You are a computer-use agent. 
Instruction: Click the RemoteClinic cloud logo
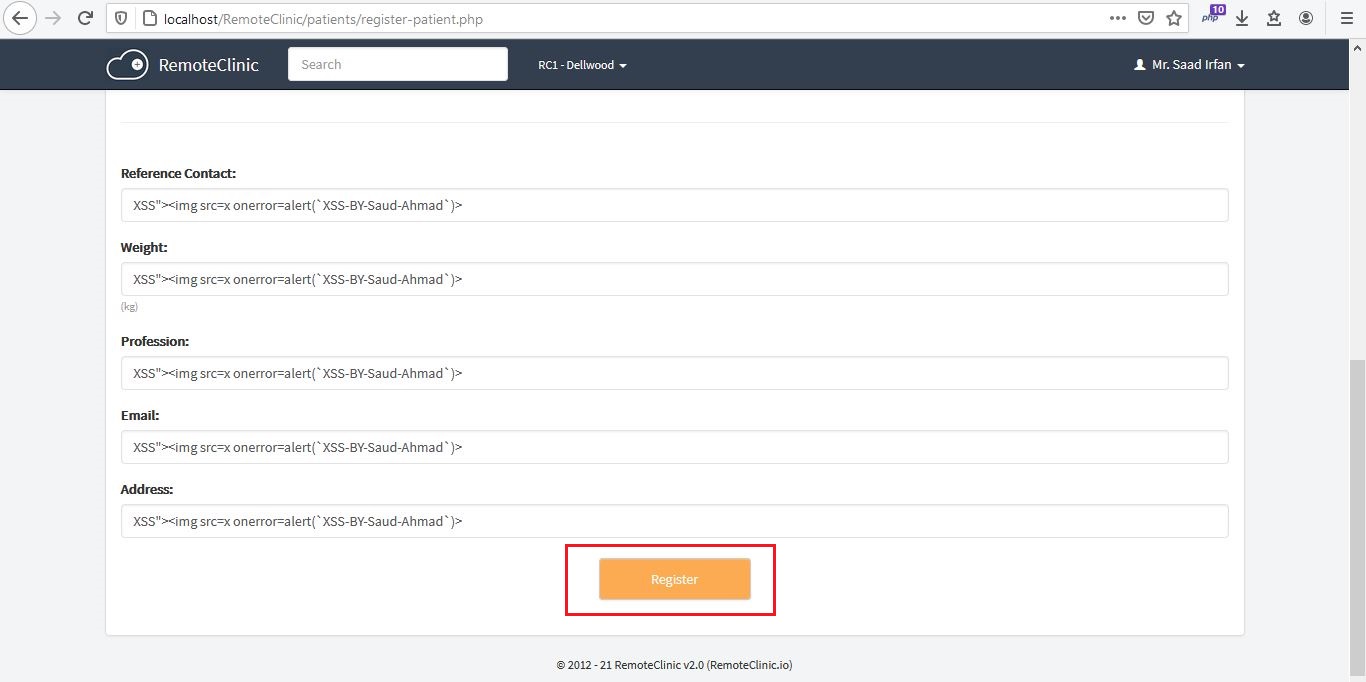point(127,65)
